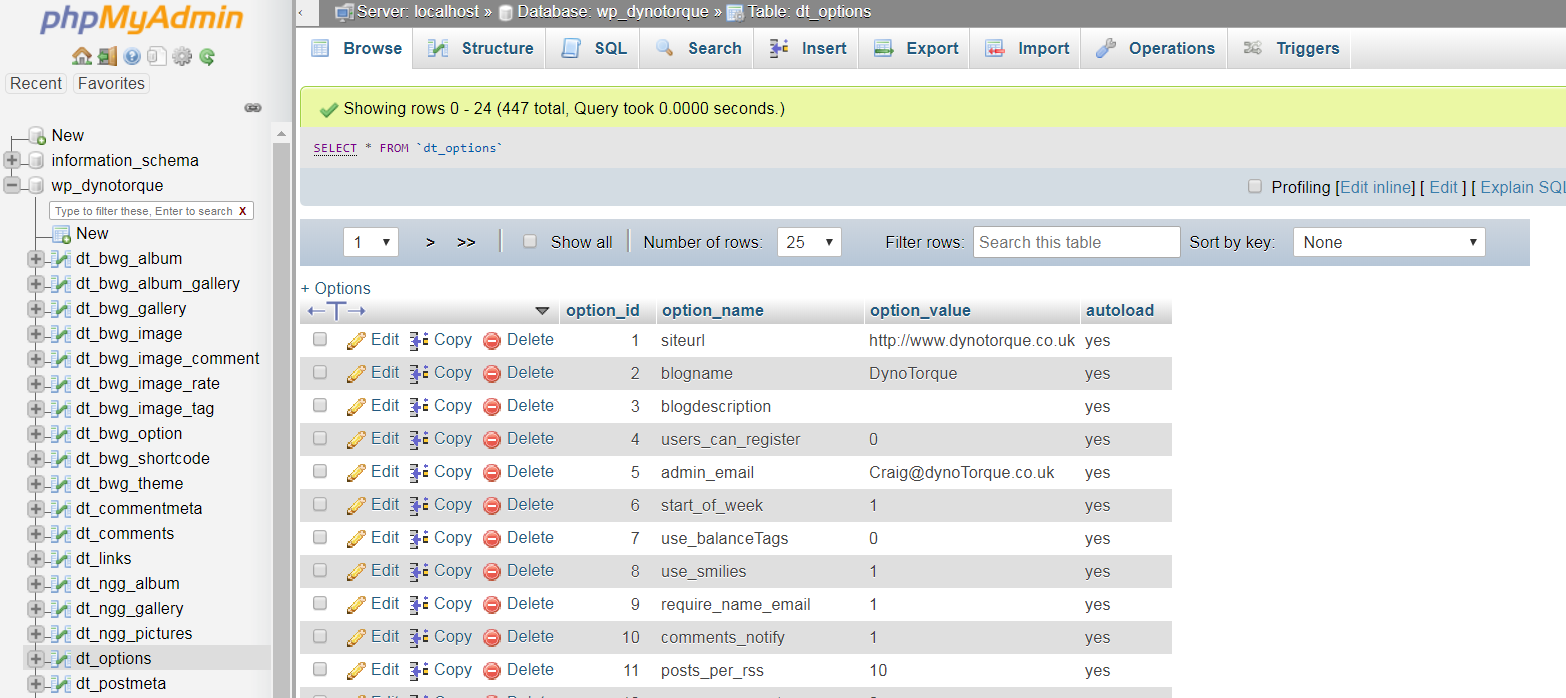The width and height of the screenshot is (1566, 698).
Task: Expand the dt_ngg_pictures table node
Action: (x=36, y=633)
